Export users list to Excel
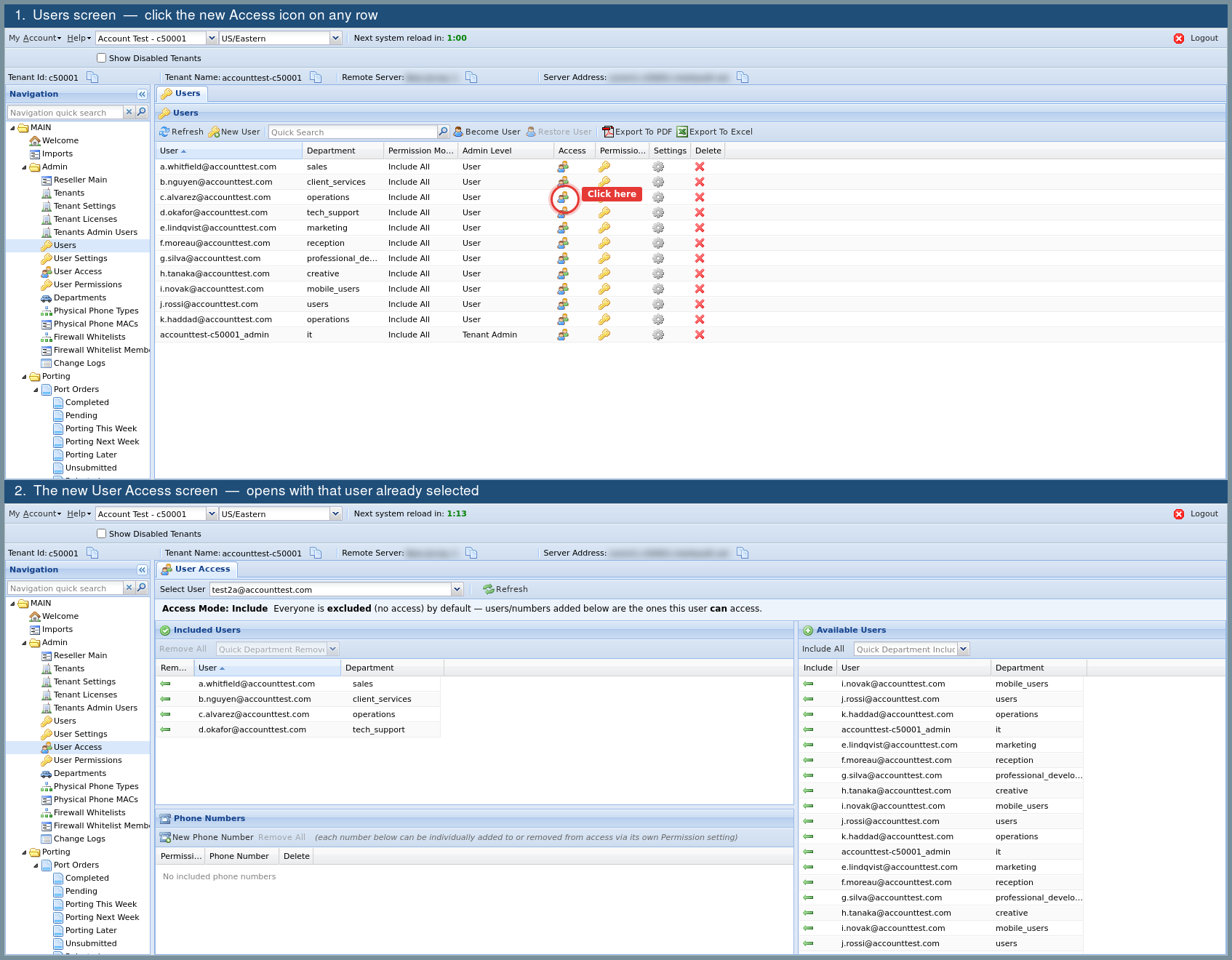The width and height of the screenshot is (1232, 960). pos(715,132)
